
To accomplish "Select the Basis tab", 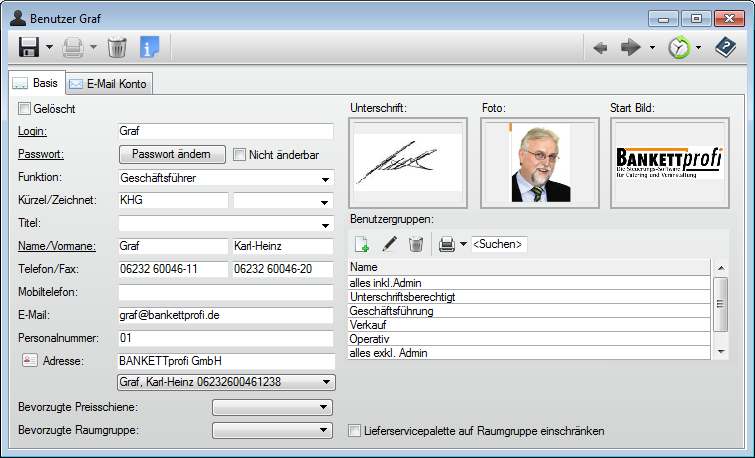I will [x=36, y=84].
